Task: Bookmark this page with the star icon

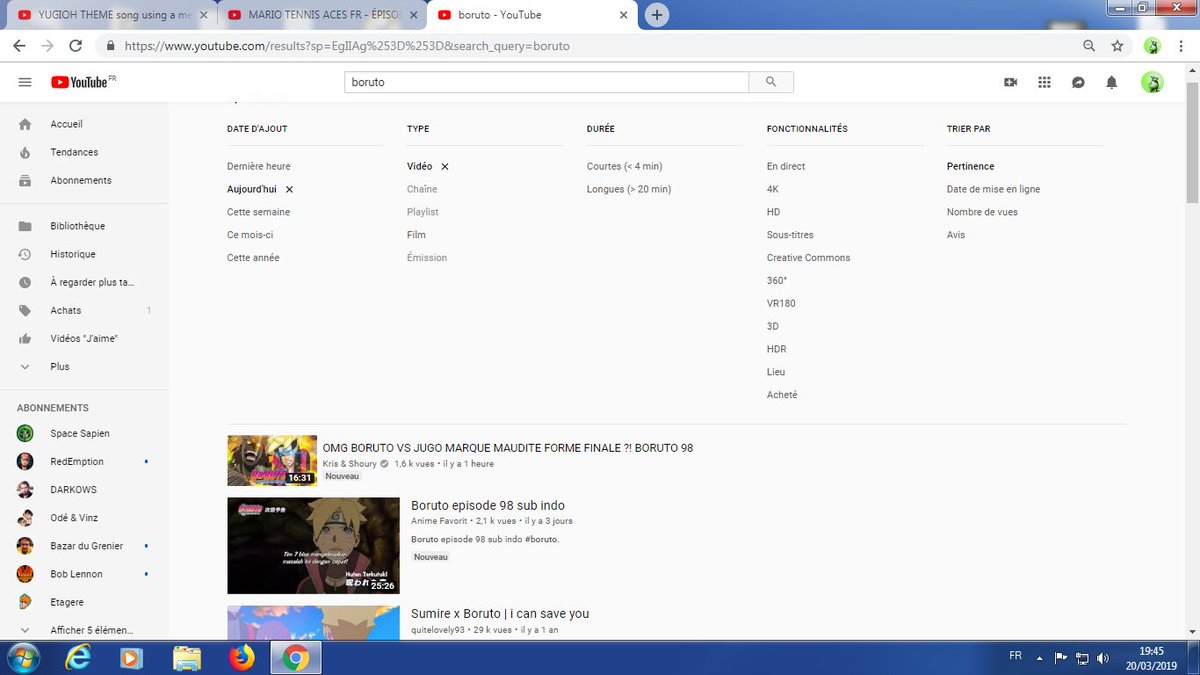Action: 1117,46
